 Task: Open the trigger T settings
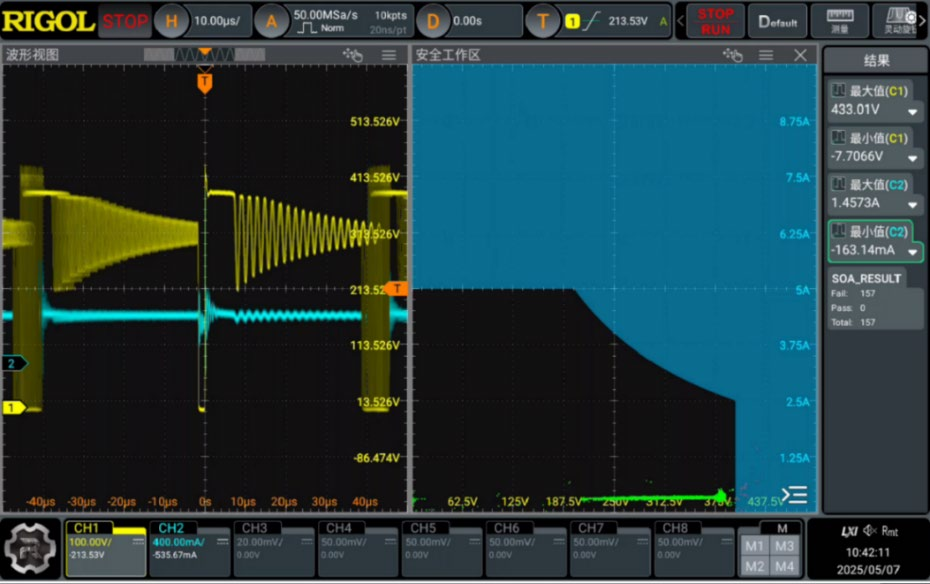point(598,21)
